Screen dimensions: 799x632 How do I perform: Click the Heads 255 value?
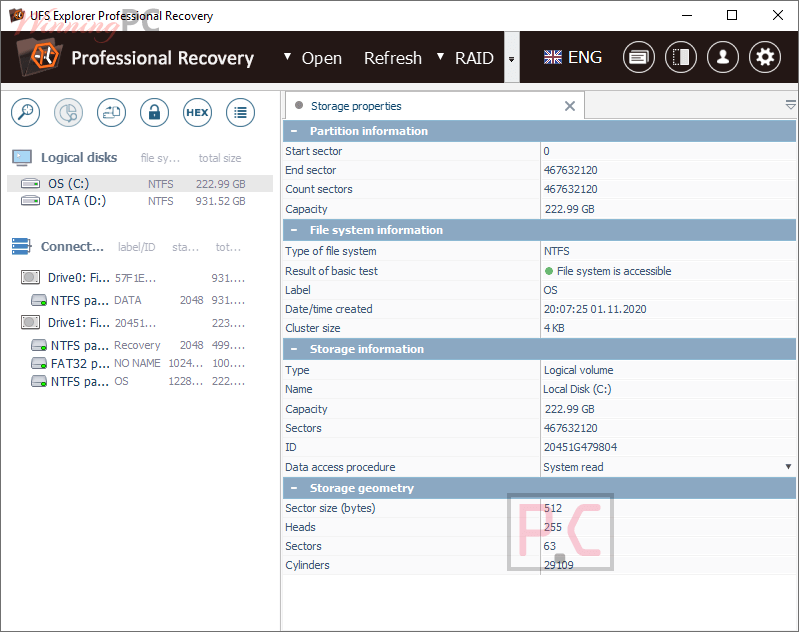pyautogui.click(x=552, y=527)
